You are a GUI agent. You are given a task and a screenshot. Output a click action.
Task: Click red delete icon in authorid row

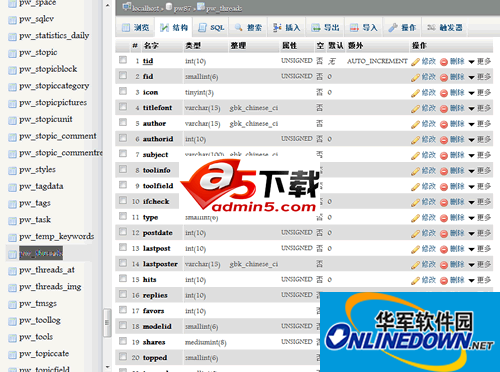(444, 140)
